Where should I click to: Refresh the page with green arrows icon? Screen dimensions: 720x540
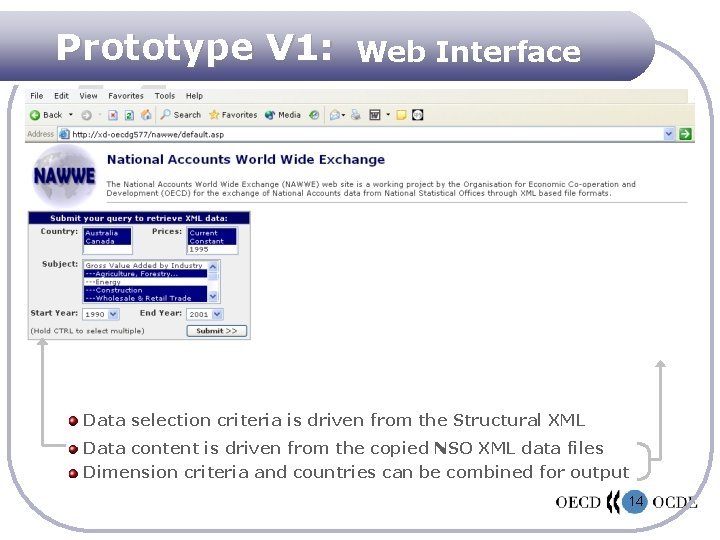(129, 115)
